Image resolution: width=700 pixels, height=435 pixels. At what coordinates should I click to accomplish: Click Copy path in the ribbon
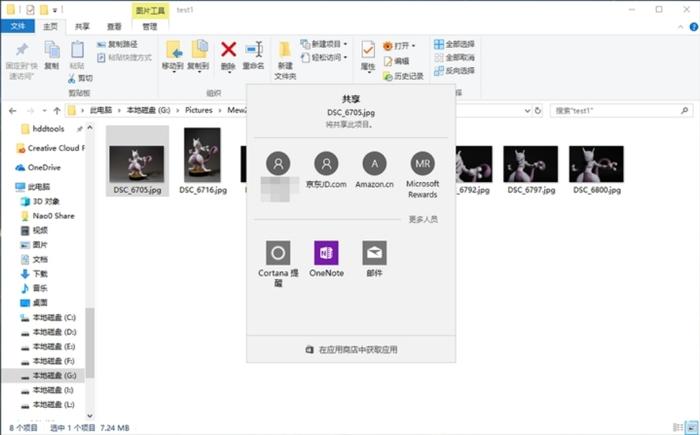(117, 44)
